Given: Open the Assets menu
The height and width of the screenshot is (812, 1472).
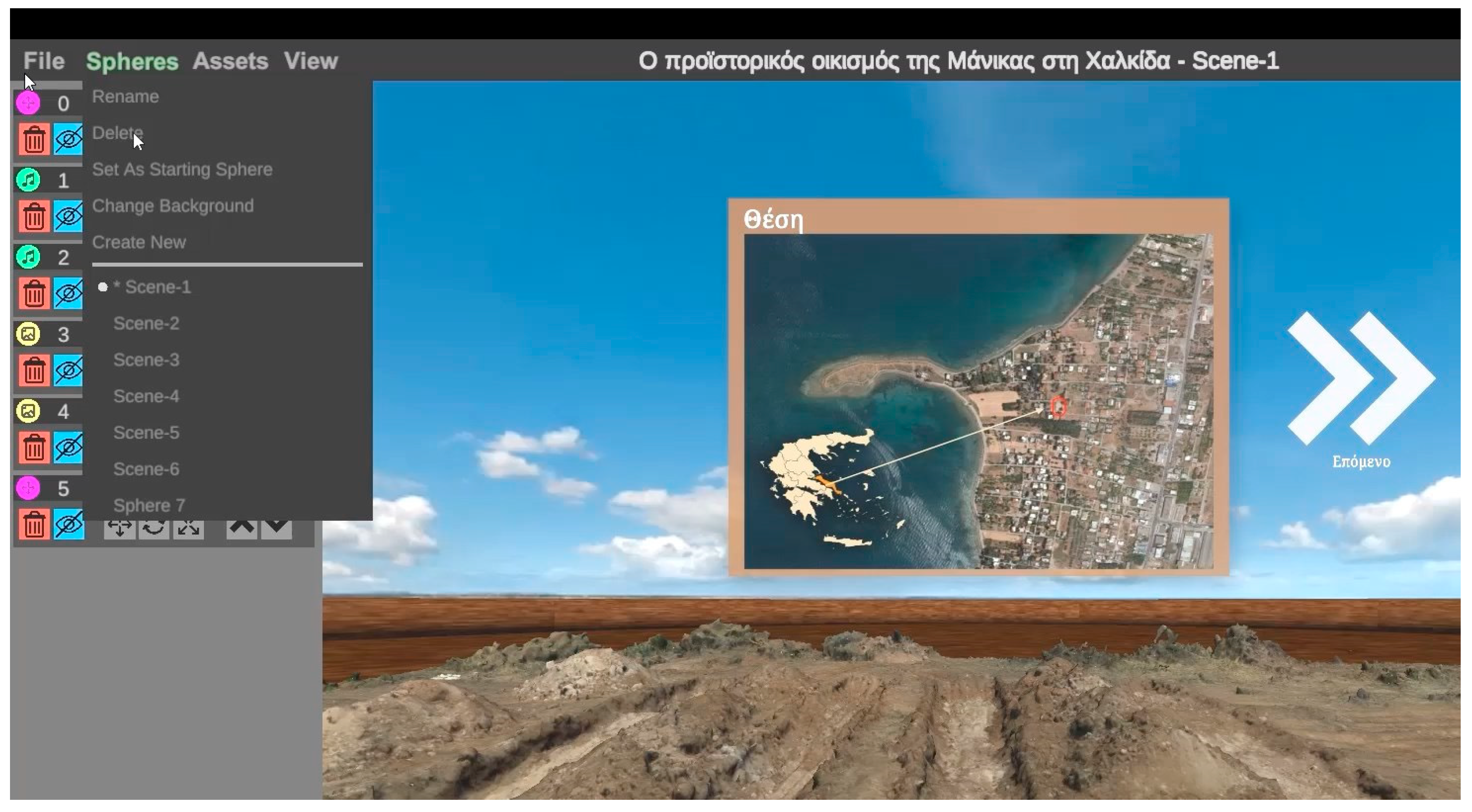Looking at the screenshot, I should (230, 61).
